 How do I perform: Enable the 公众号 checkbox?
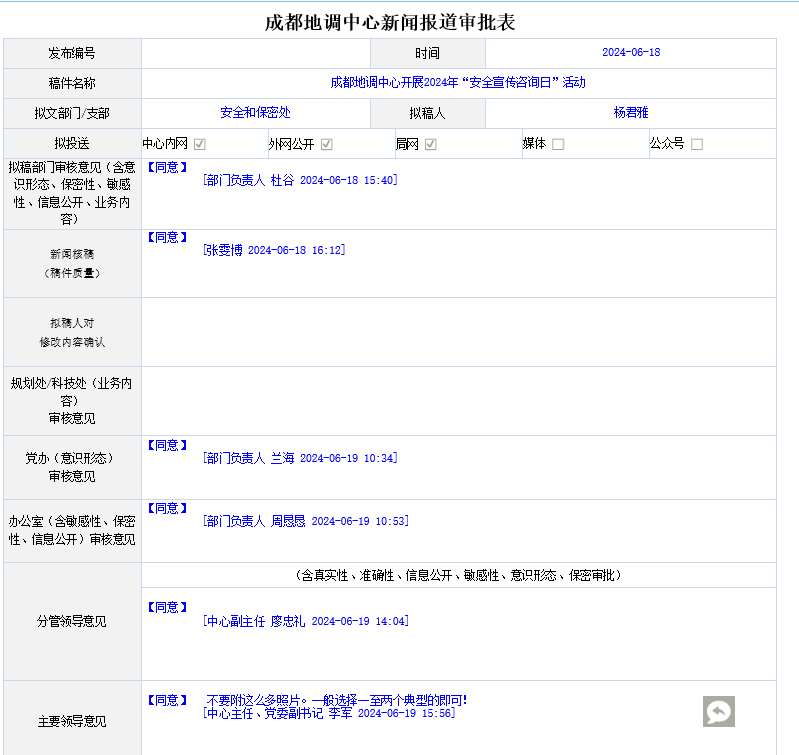coord(697,144)
